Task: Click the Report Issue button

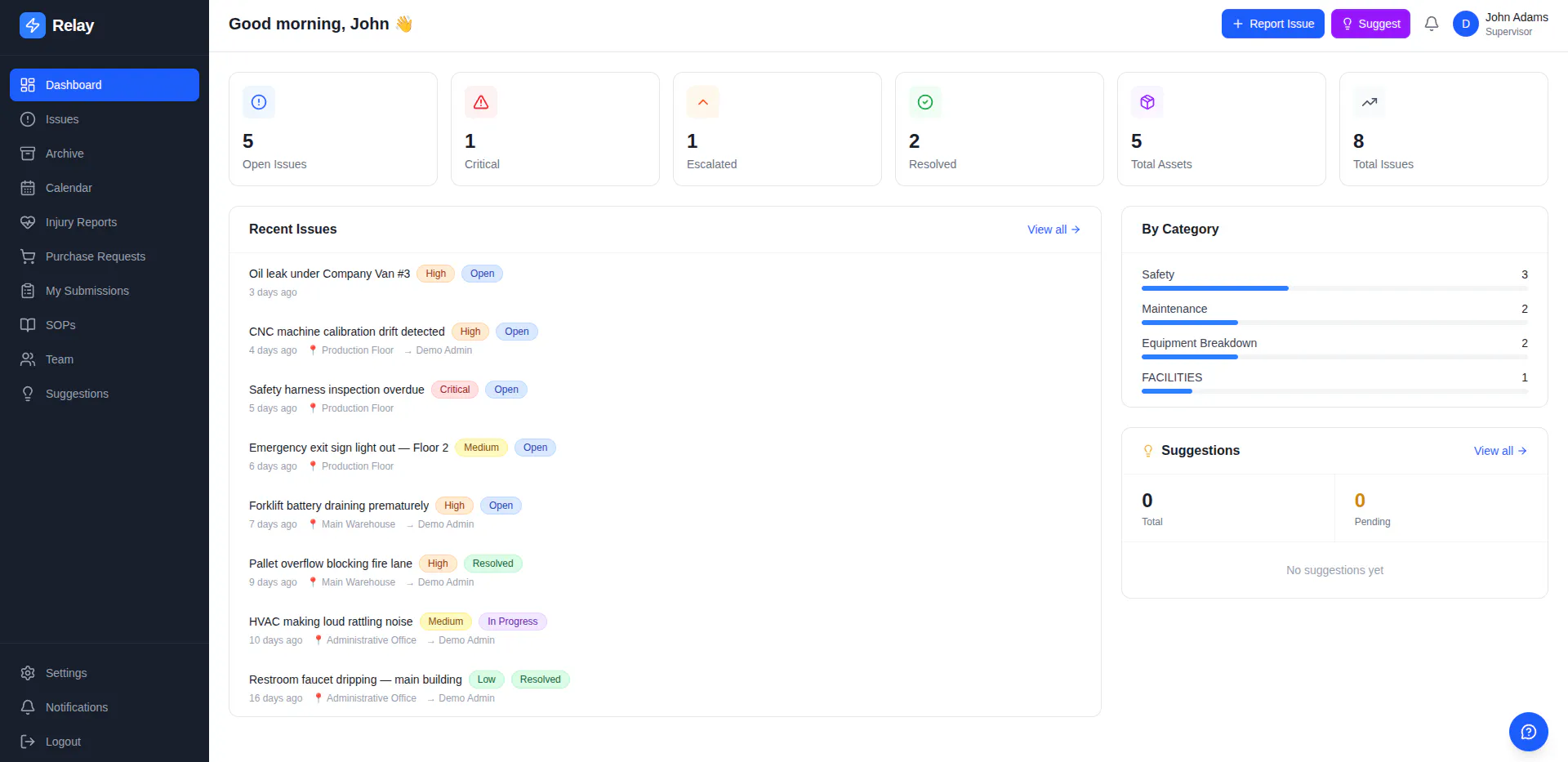Action: coord(1272,24)
